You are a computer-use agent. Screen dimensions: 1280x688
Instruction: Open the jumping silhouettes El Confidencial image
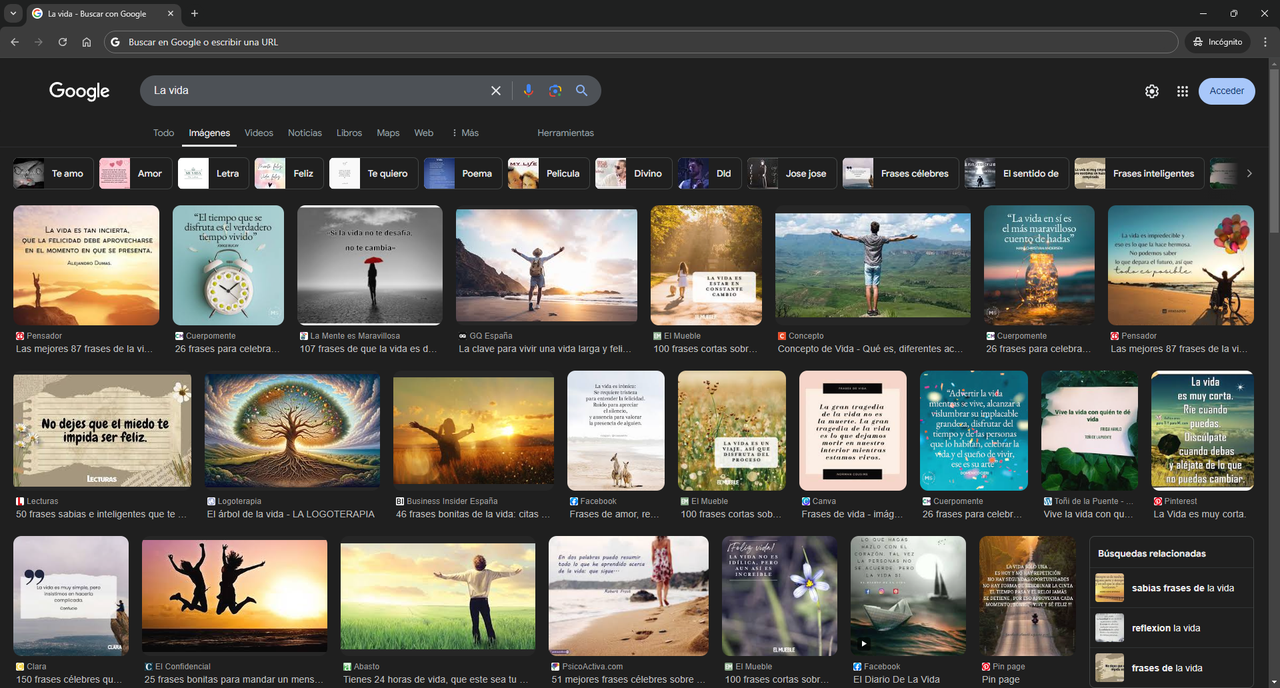[x=234, y=594]
